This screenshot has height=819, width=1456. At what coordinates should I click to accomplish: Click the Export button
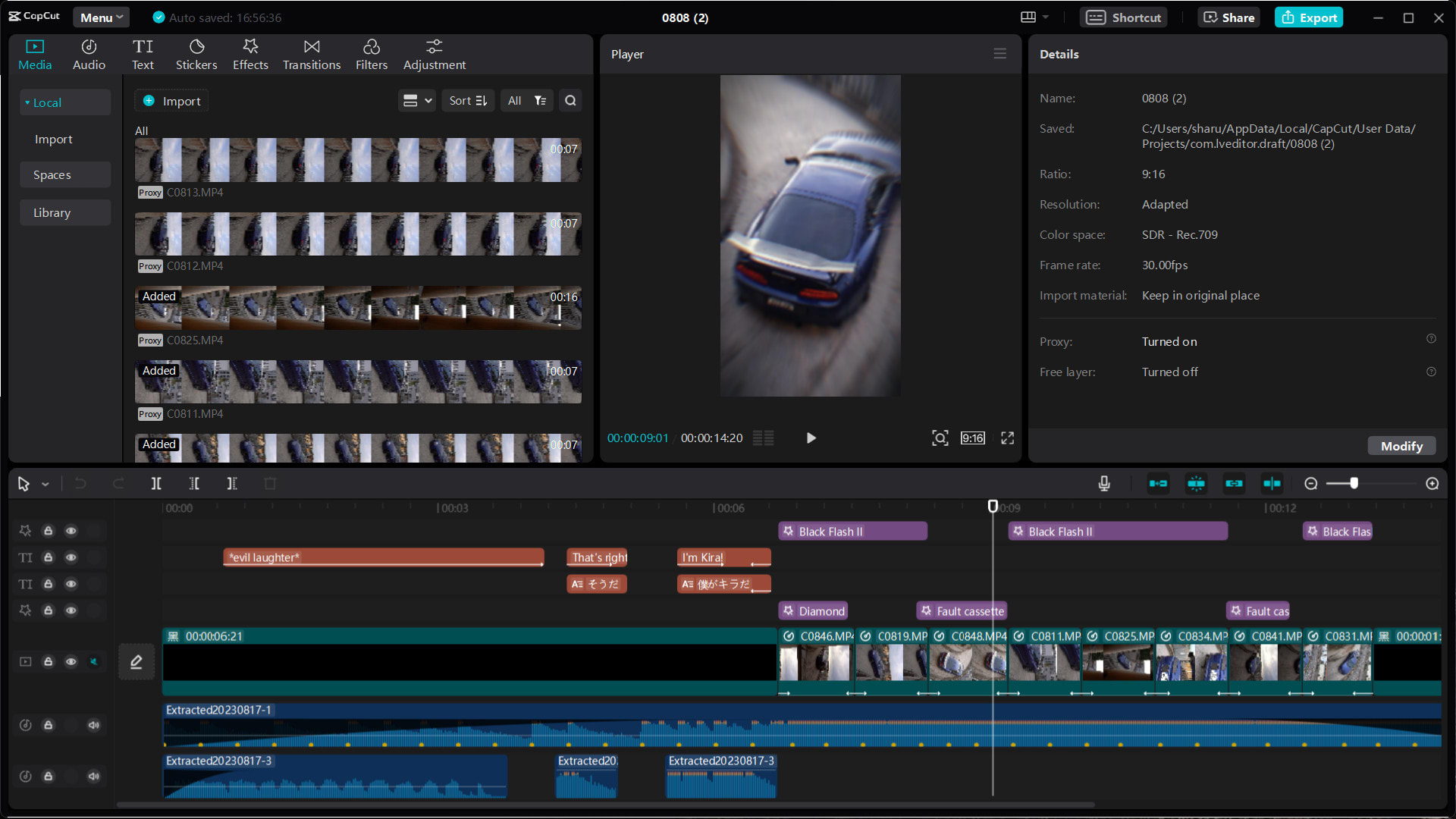1309,17
